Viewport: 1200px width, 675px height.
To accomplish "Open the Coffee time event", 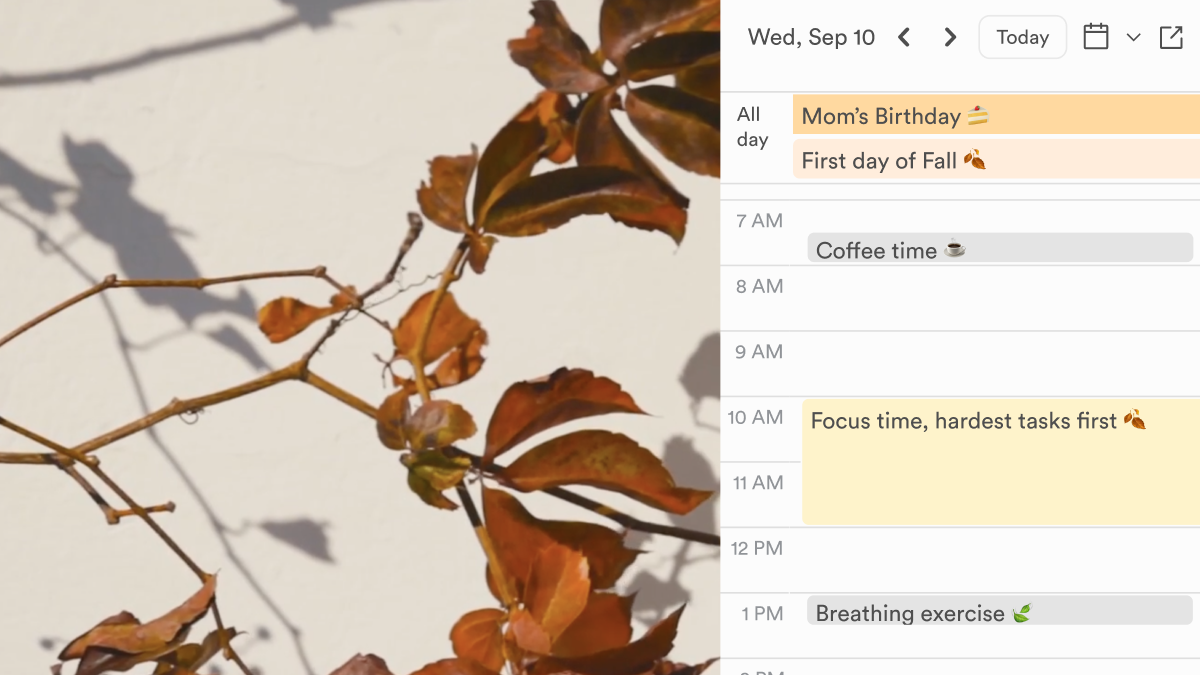I will (1000, 248).
